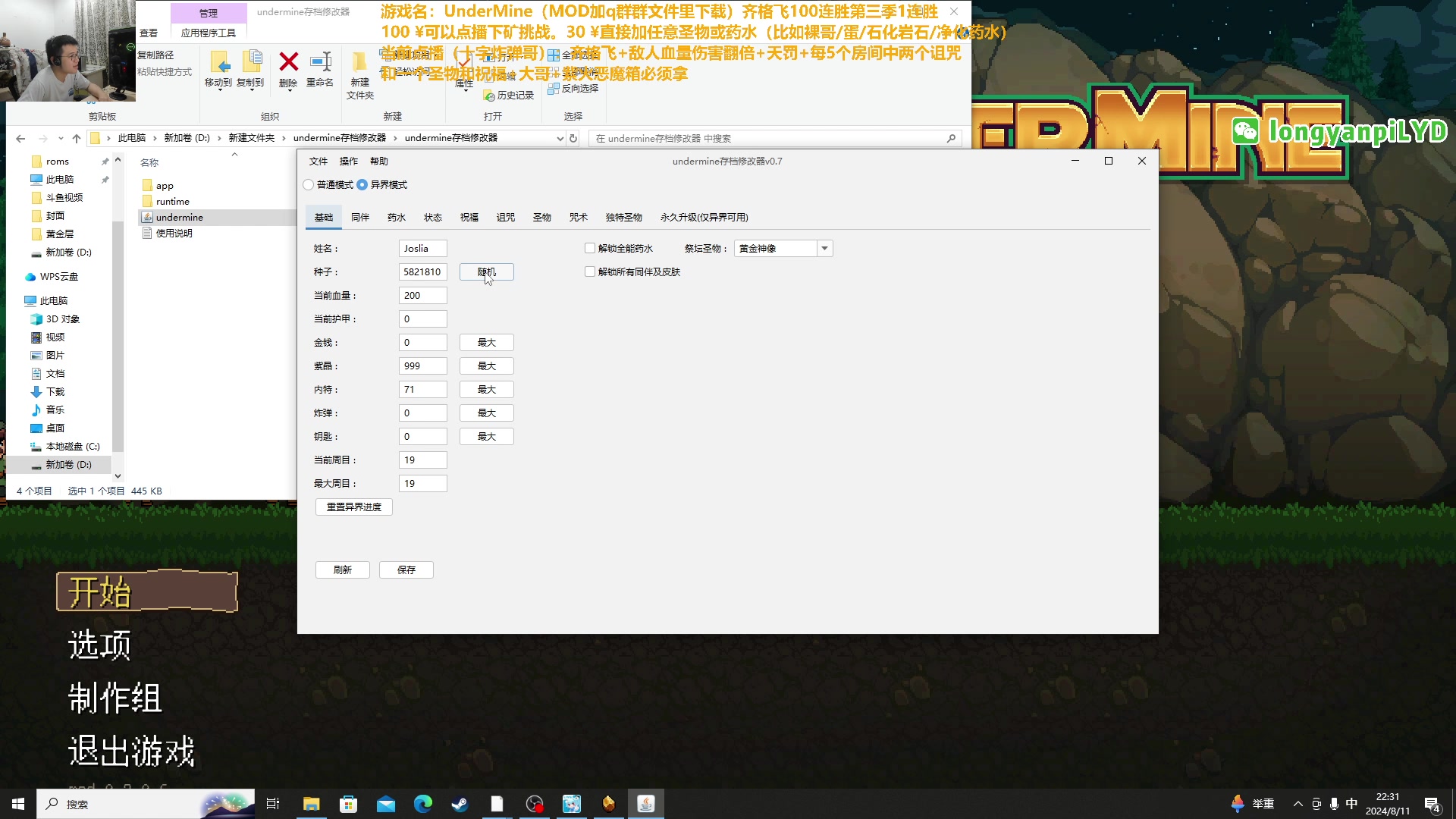Expand the 祭坛圣物 dropdown

pos(824,249)
